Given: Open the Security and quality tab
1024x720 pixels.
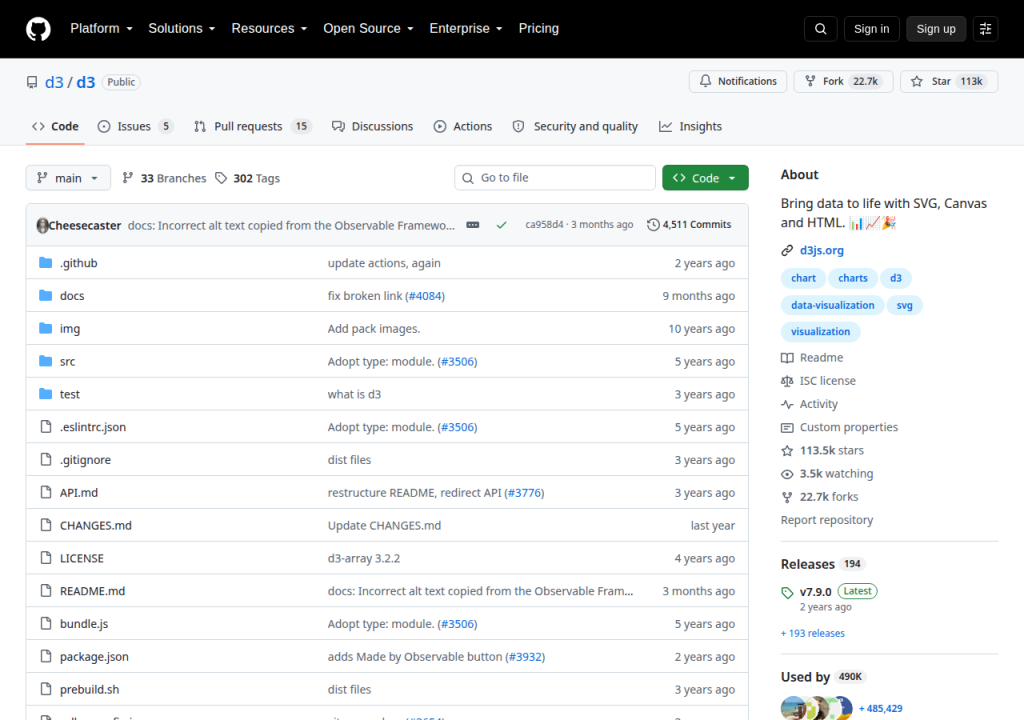Looking at the screenshot, I should pos(575,127).
